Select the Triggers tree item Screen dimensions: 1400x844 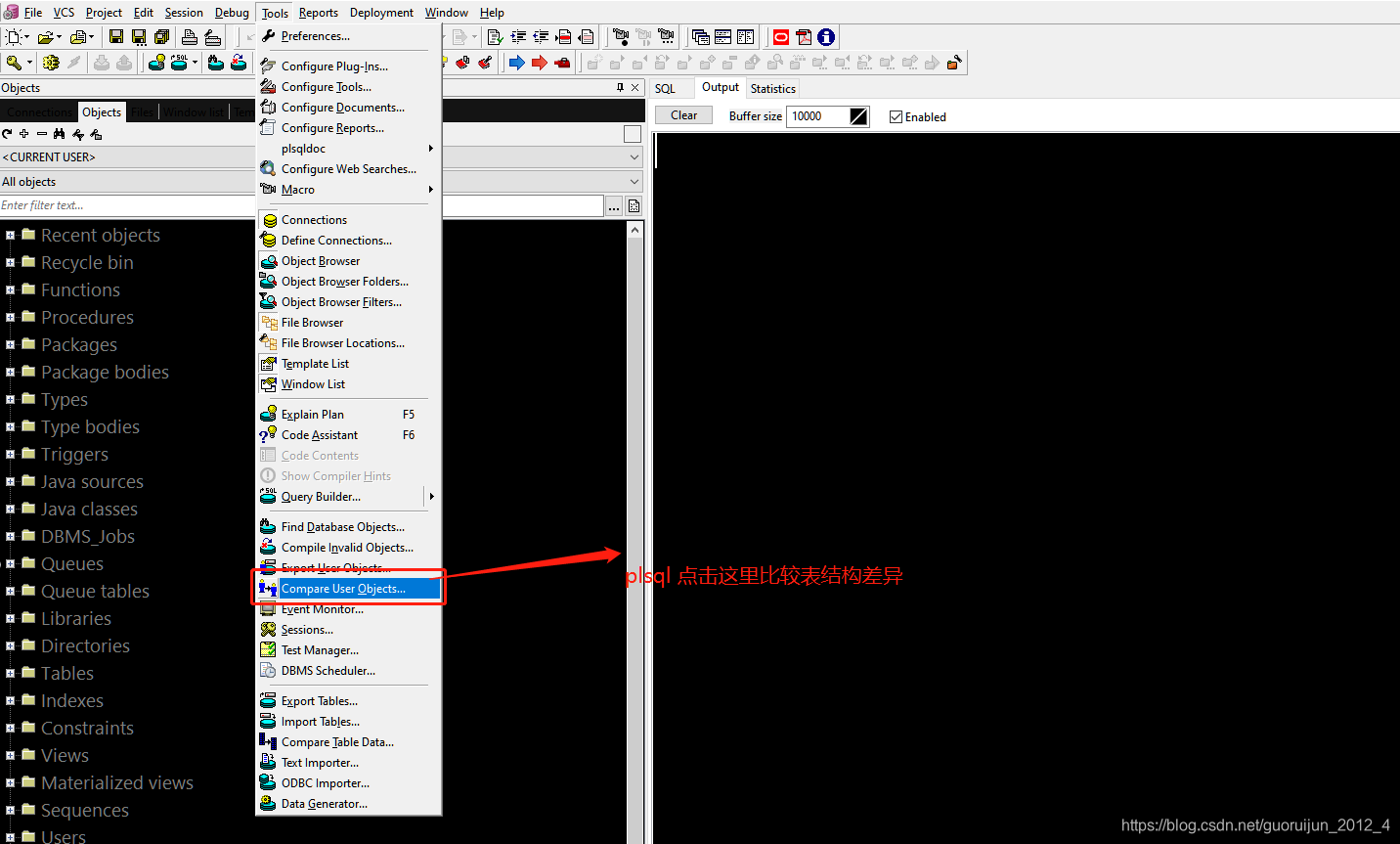(x=74, y=454)
